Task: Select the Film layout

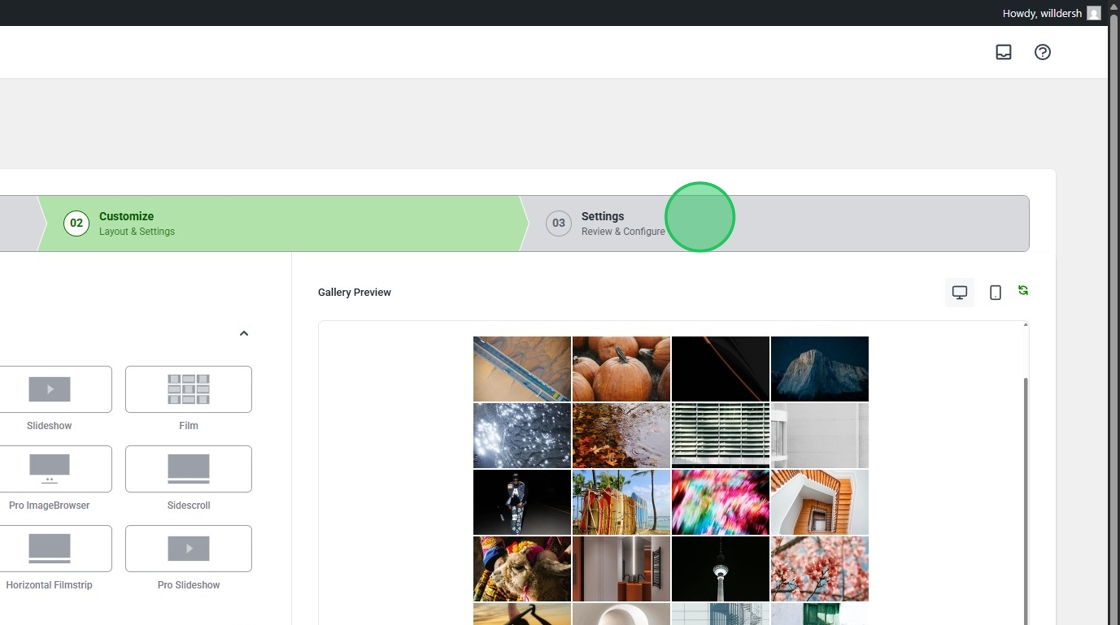Action: click(189, 389)
